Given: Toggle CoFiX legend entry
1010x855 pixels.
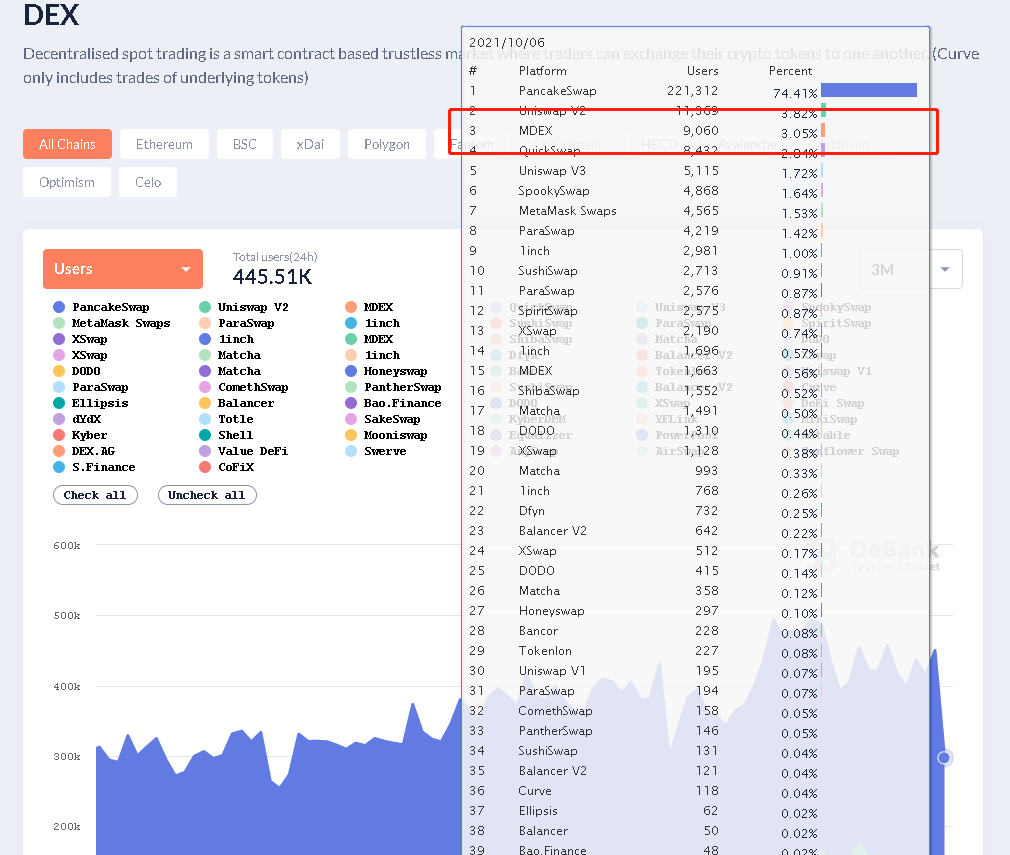Looking at the screenshot, I should (227, 467).
